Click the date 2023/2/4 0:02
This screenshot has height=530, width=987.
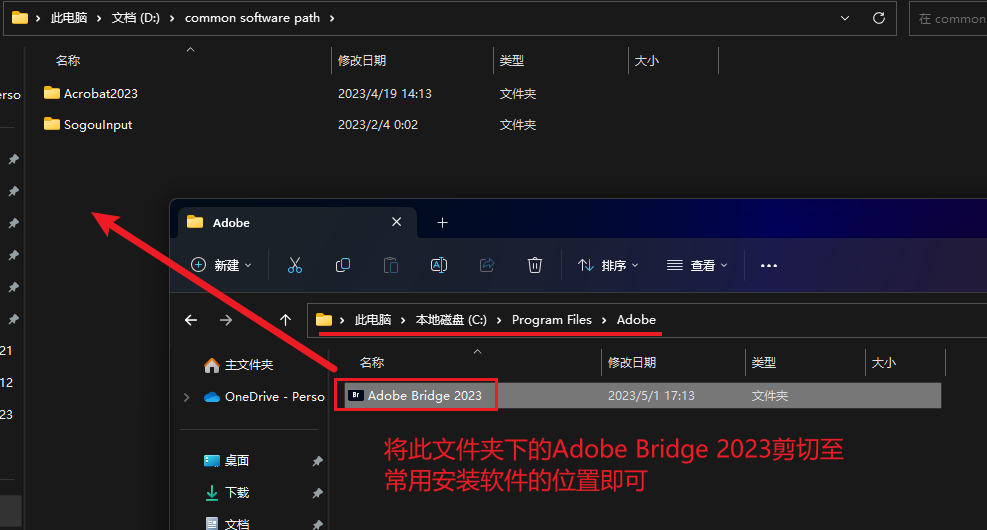(x=378, y=125)
